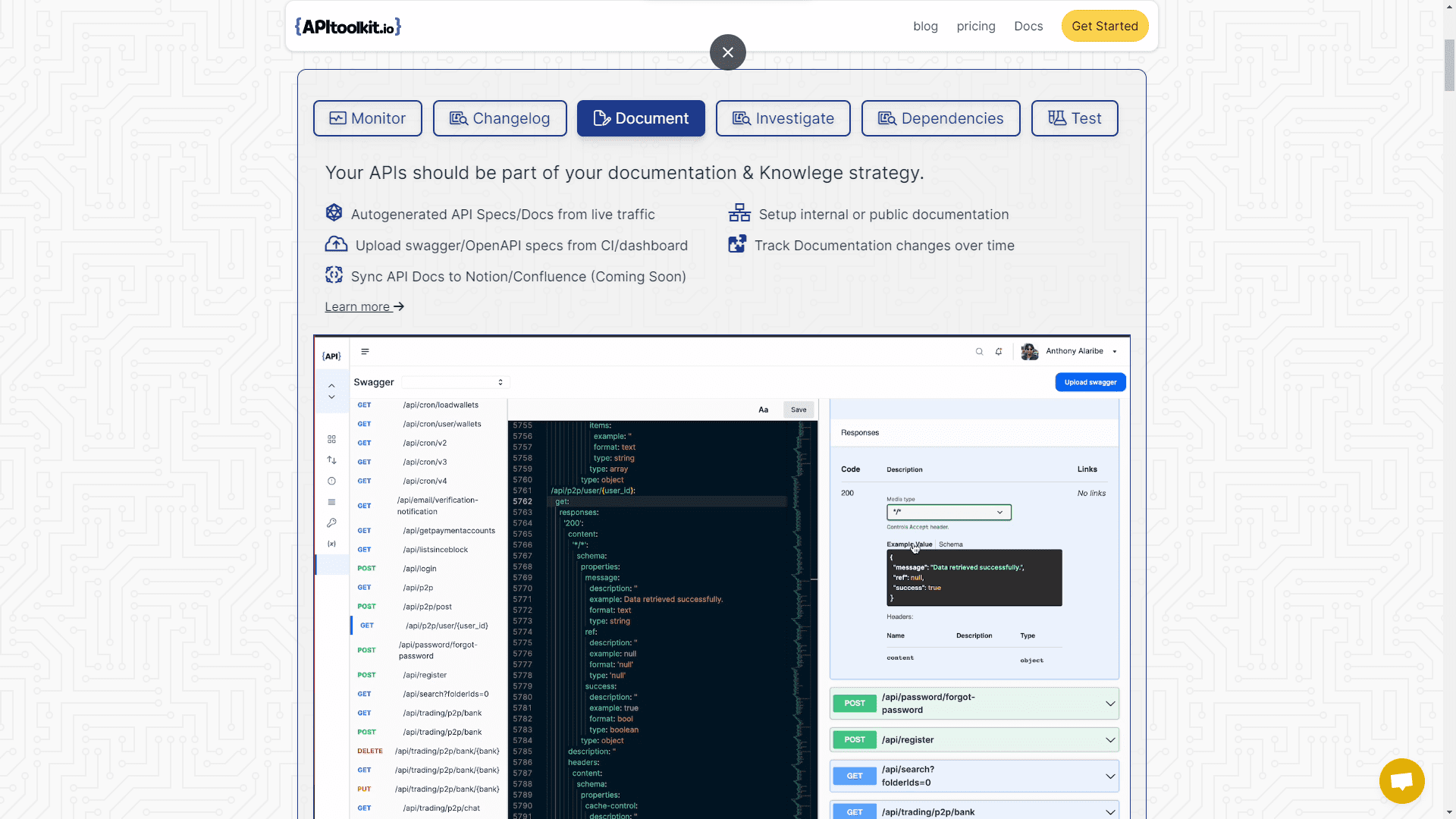Click the dark circular close X button
Viewport: 1456px width, 819px height.
click(727, 52)
